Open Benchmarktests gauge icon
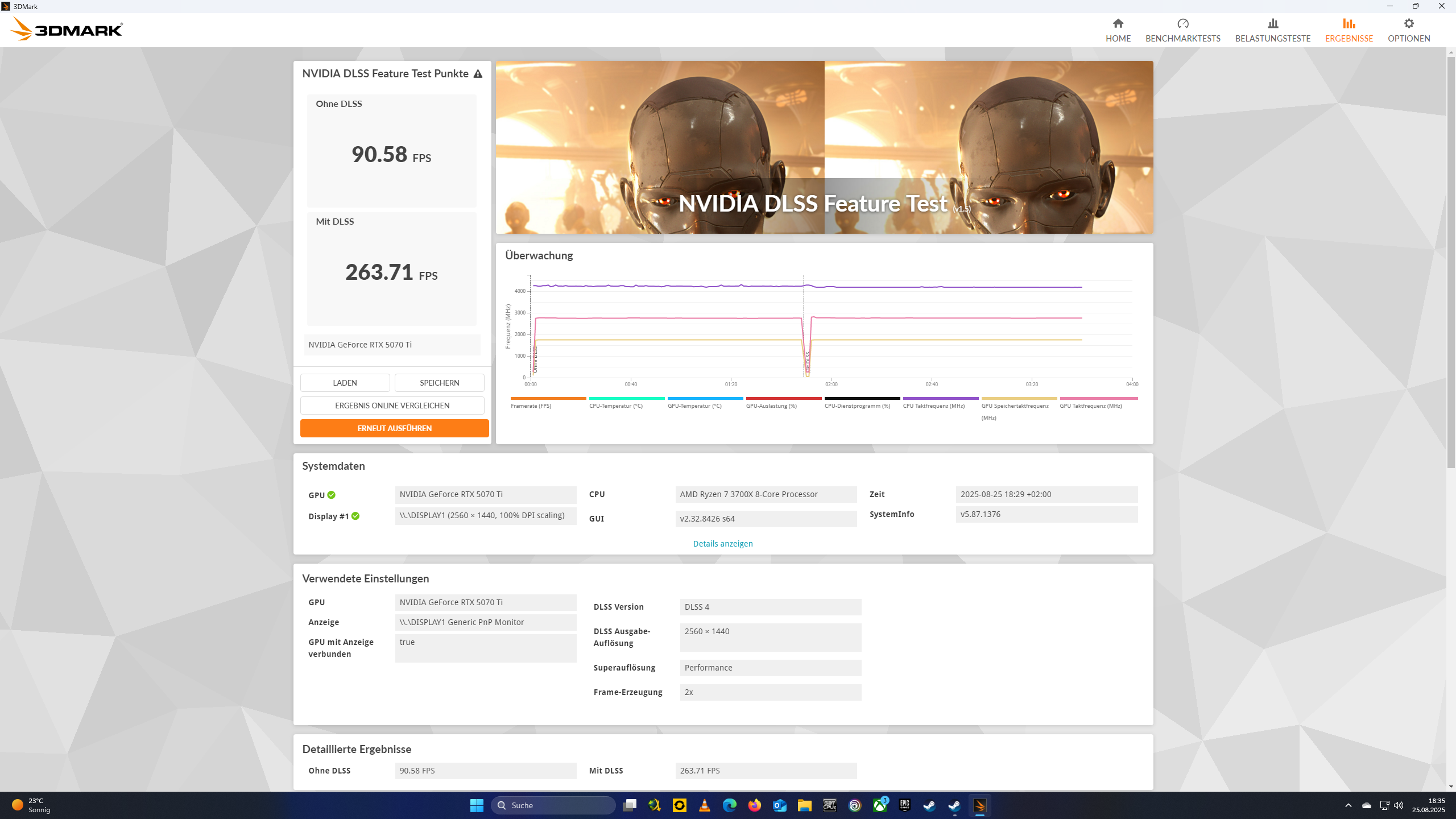Image resolution: width=1456 pixels, height=819 pixels. point(1182,23)
